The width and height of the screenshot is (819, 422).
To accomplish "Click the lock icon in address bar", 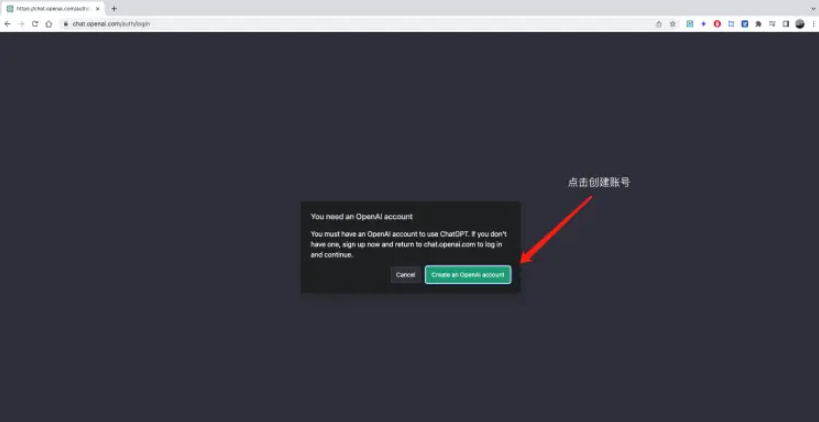I will pos(66,24).
